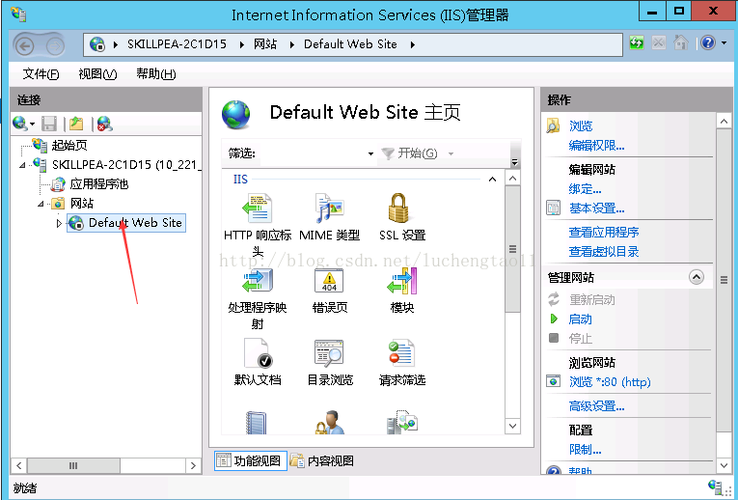
Task: Select 起始页 in the connections tree
Action: point(69,145)
